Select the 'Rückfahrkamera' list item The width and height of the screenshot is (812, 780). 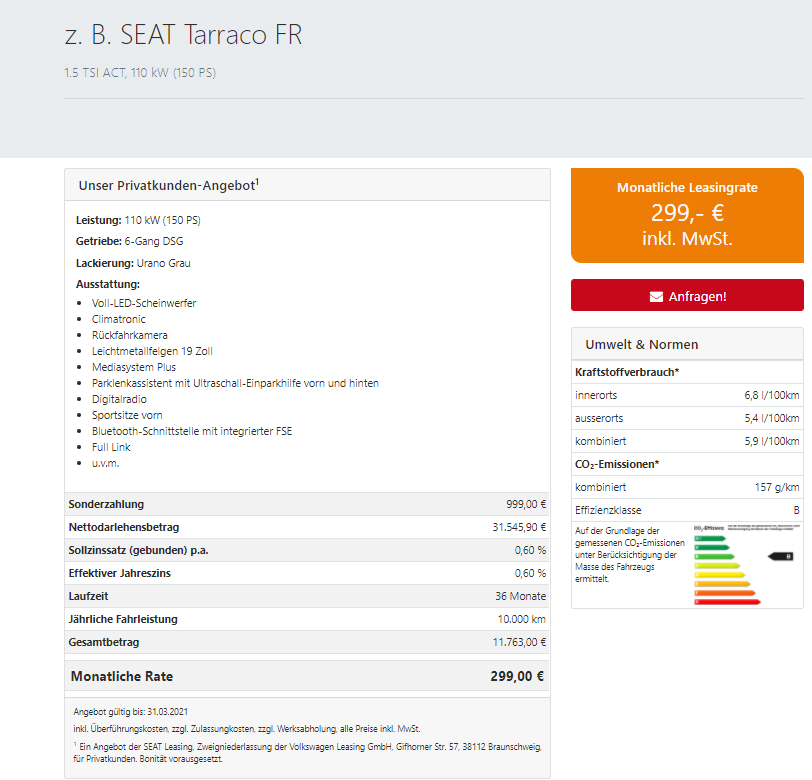pyautogui.click(x=129, y=335)
